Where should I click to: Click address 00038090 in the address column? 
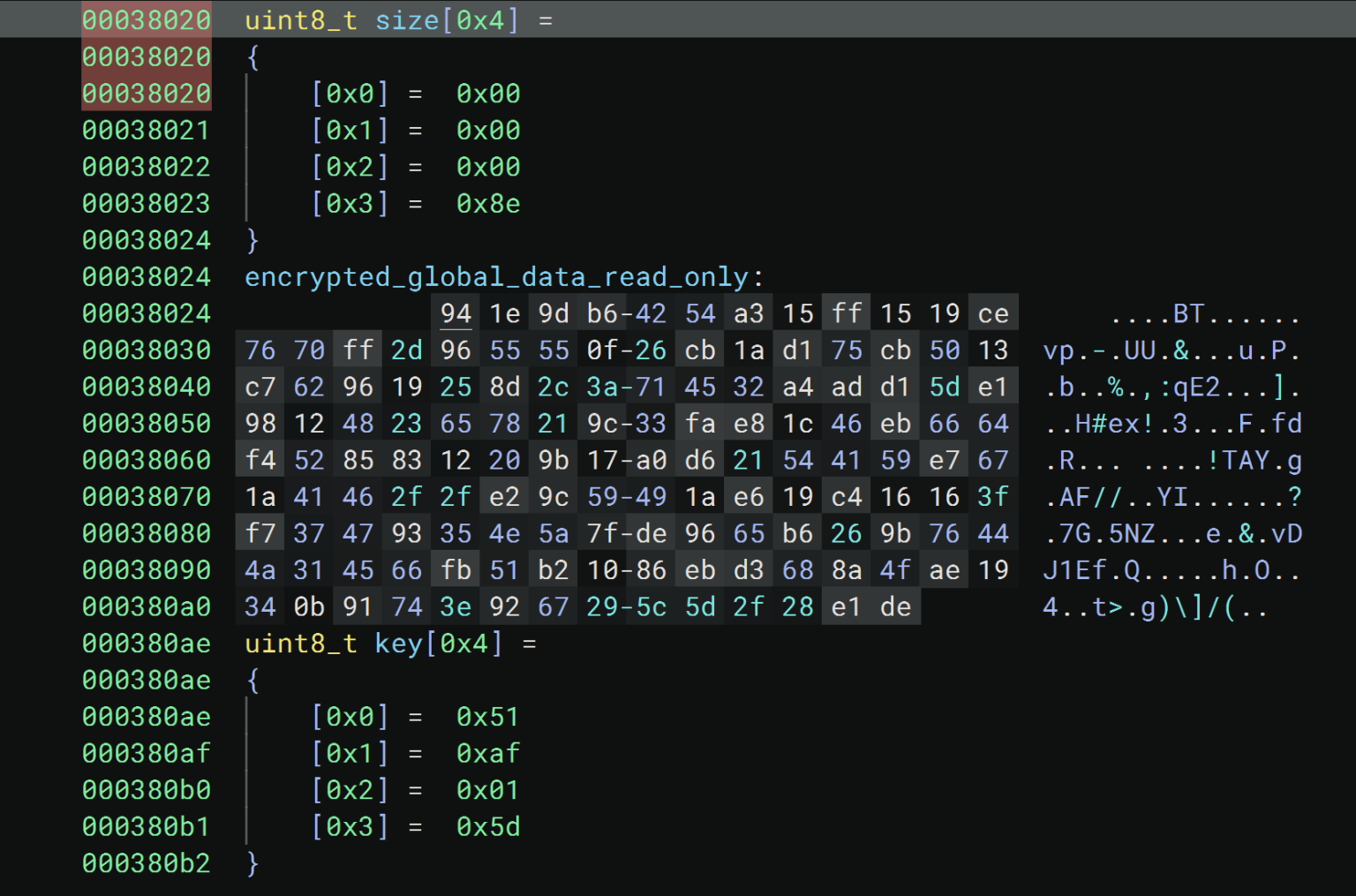(x=146, y=569)
